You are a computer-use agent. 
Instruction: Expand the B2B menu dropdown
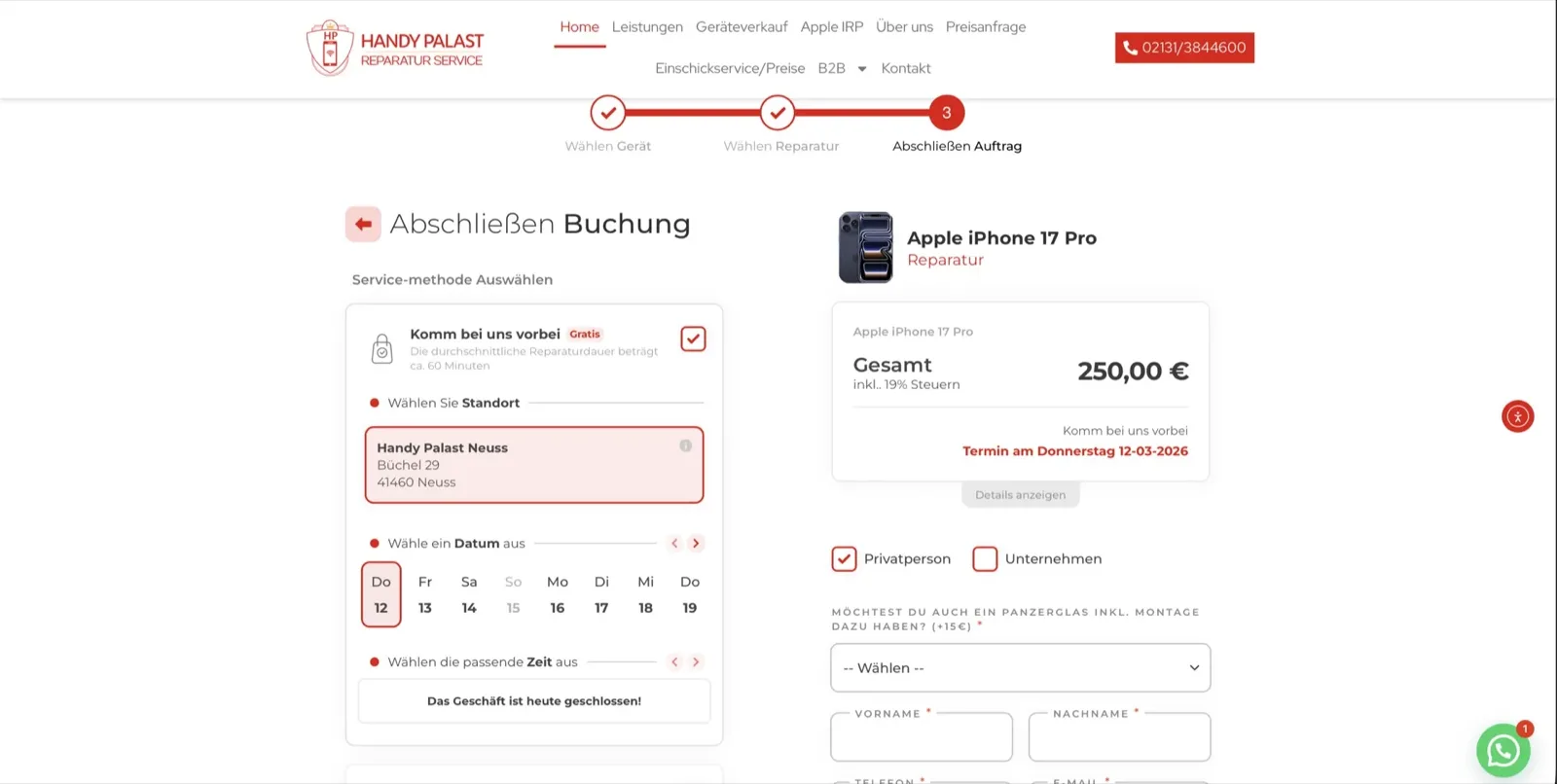click(842, 68)
